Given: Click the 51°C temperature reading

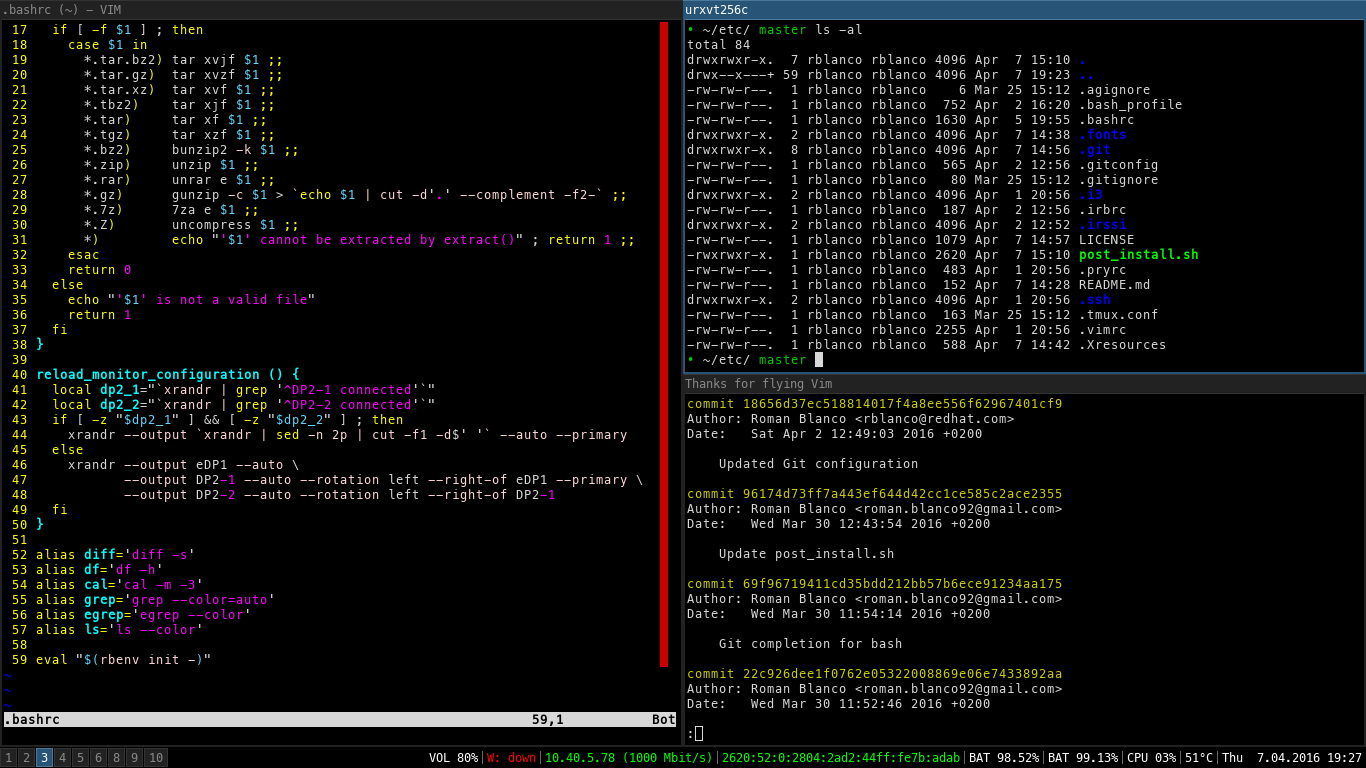Looking at the screenshot, I should 1199,758.
